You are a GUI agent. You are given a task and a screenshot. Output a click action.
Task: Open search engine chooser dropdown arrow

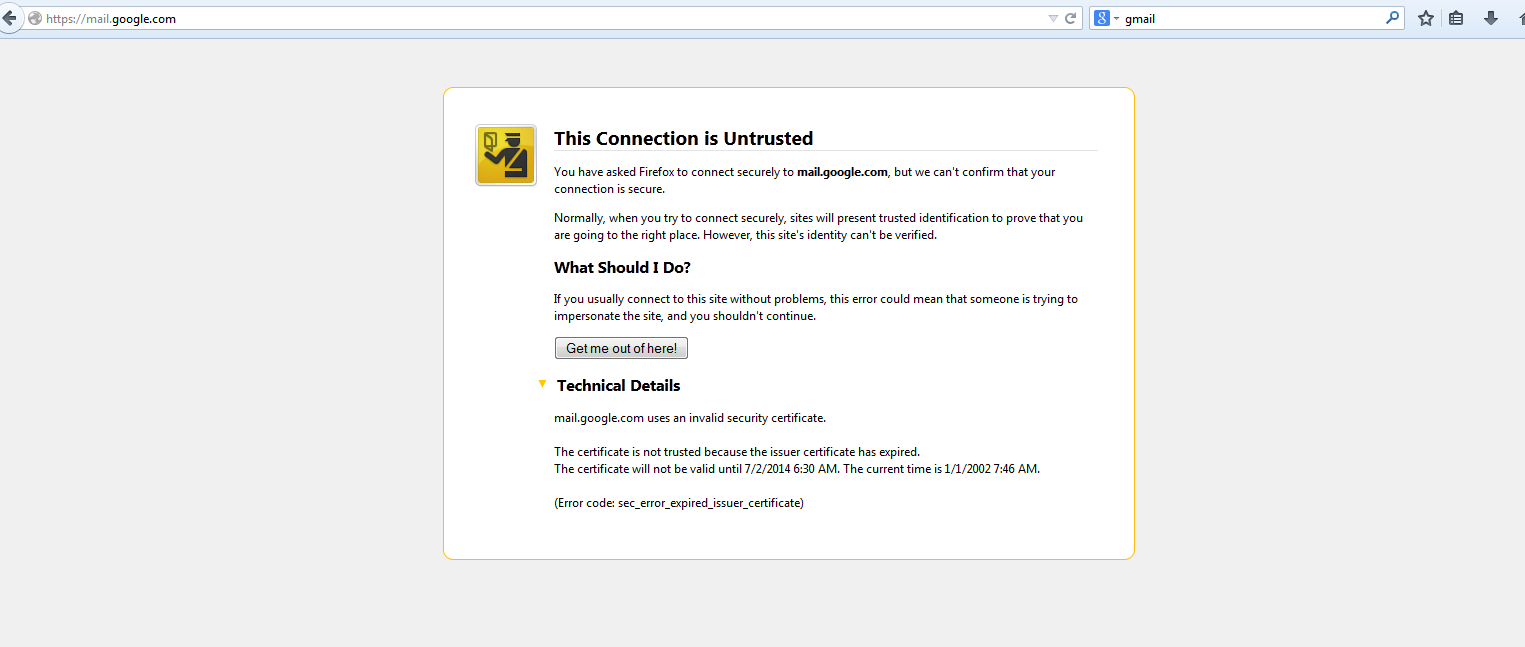click(x=1116, y=19)
